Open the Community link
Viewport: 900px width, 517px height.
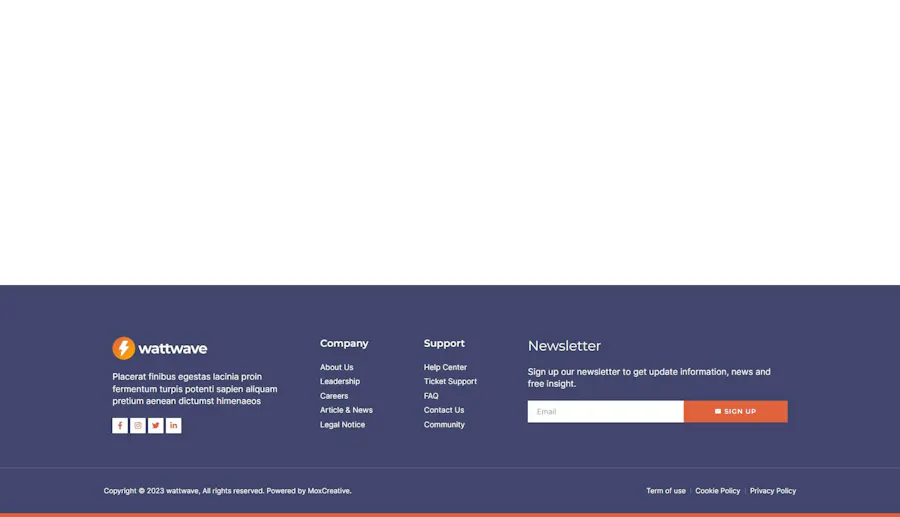click(444, 425)
